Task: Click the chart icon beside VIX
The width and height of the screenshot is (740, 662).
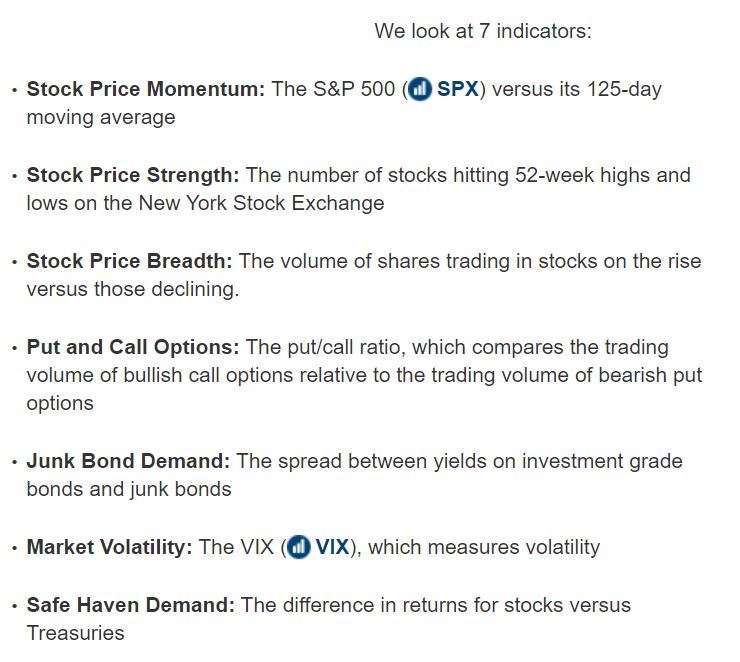Action: [298, 547]
